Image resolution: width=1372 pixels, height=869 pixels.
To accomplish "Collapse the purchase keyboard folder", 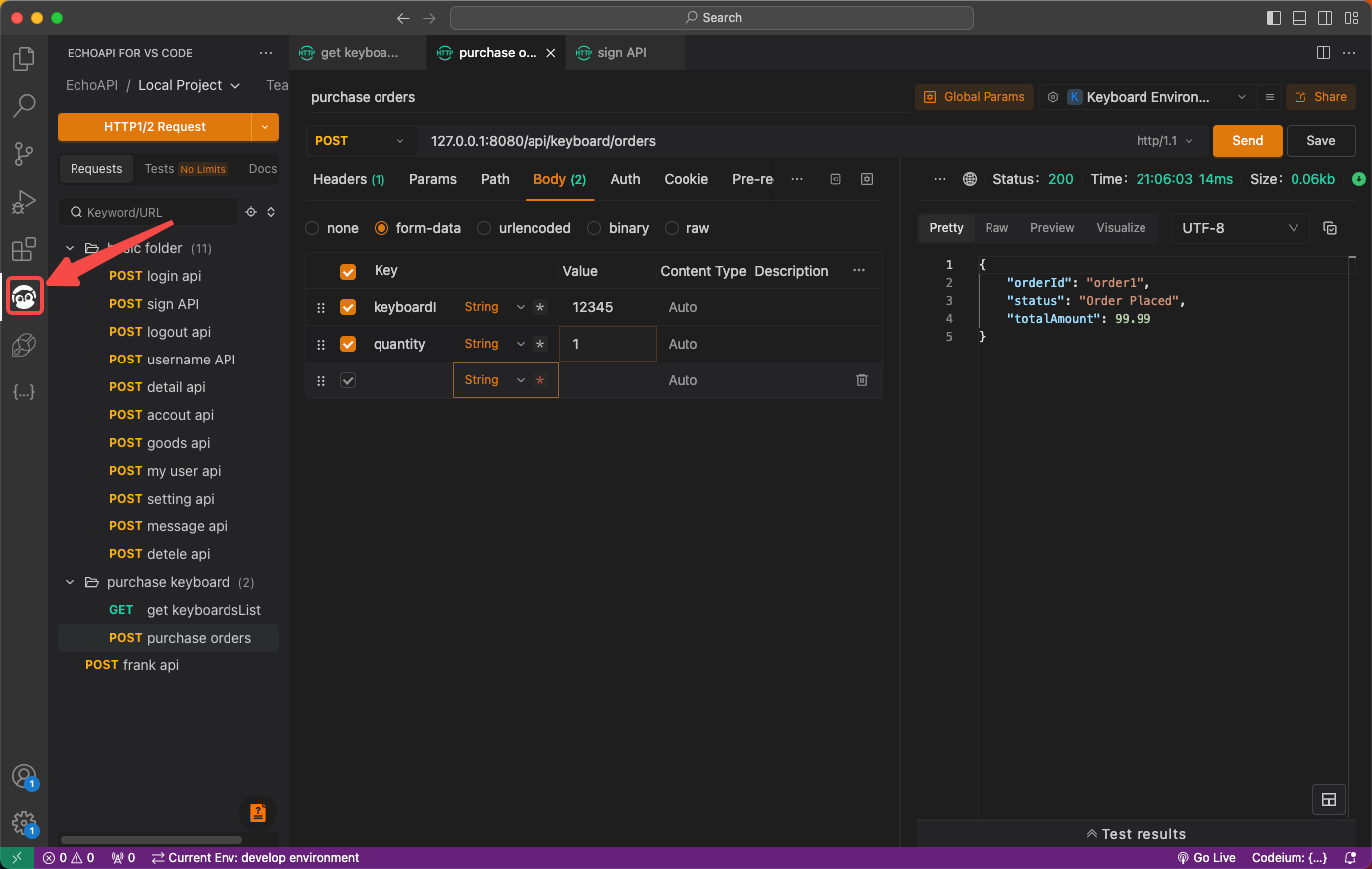I will 70,582.
